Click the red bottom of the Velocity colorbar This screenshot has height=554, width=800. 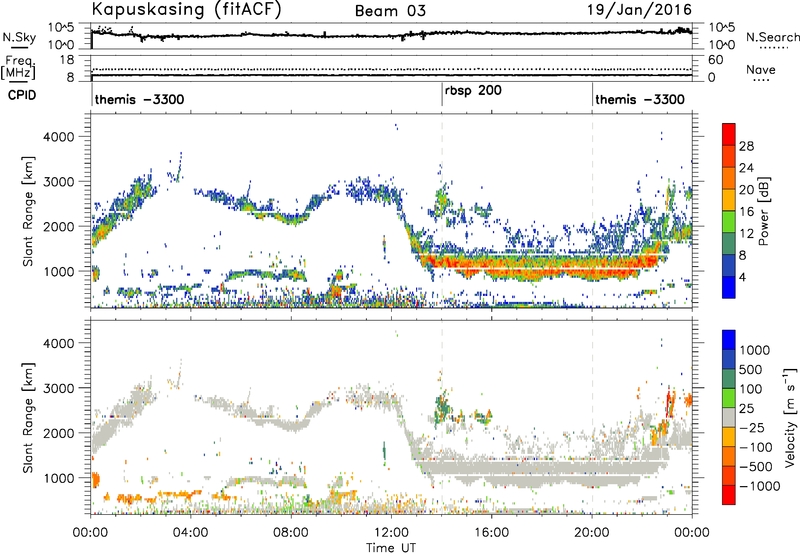tap(729, 495)
